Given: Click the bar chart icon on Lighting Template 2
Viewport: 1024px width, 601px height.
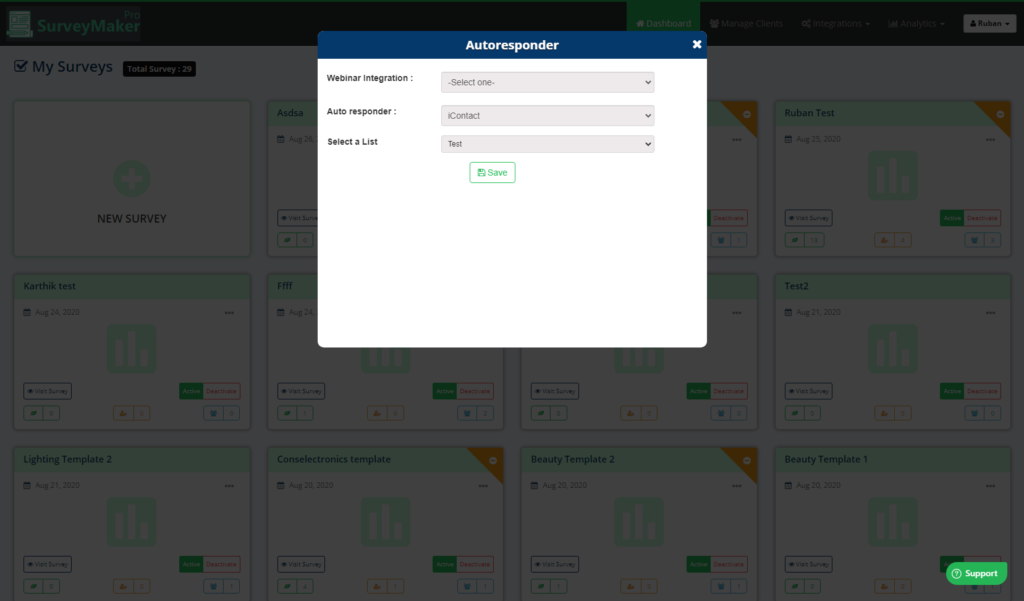Looking at the screenshot, I should point(132,522).
